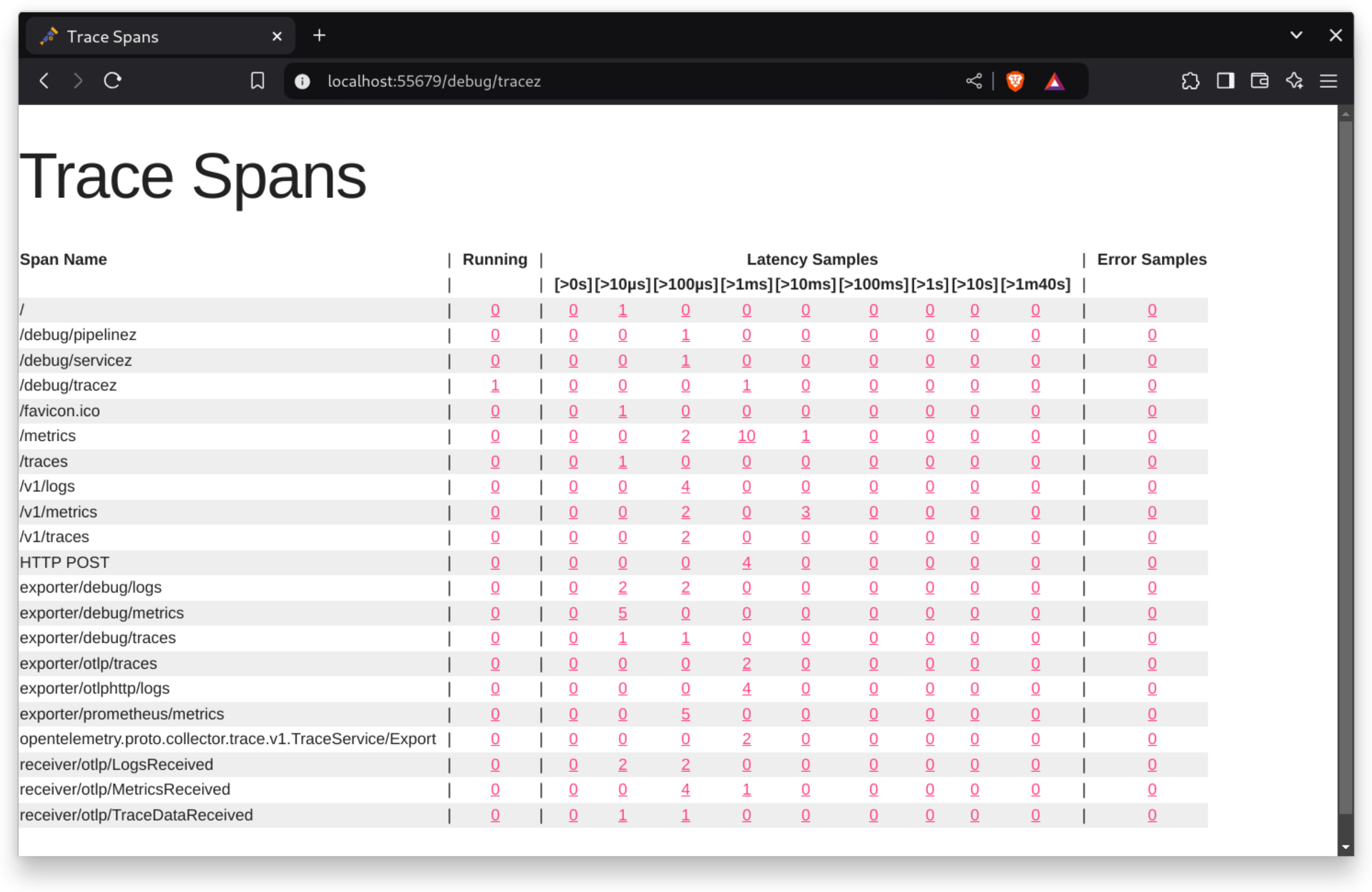Viewport: 1372px width, 892px height.
Task: Open the Brave Shields lion icon
Action: click(x=1015, y=81)
